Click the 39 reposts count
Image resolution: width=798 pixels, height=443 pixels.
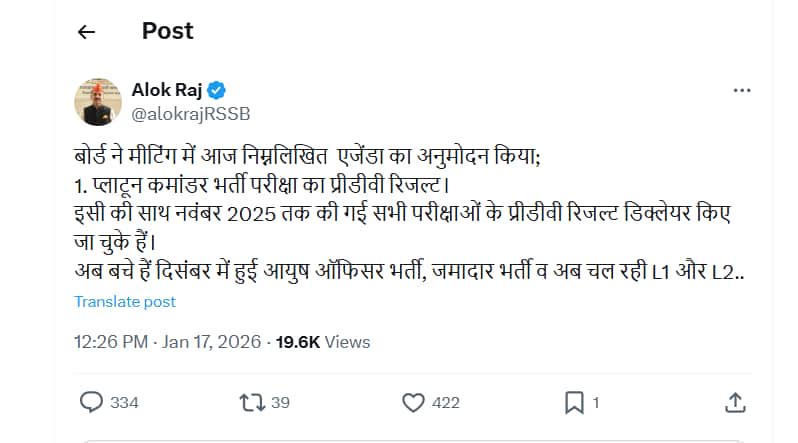coord(281,403)
